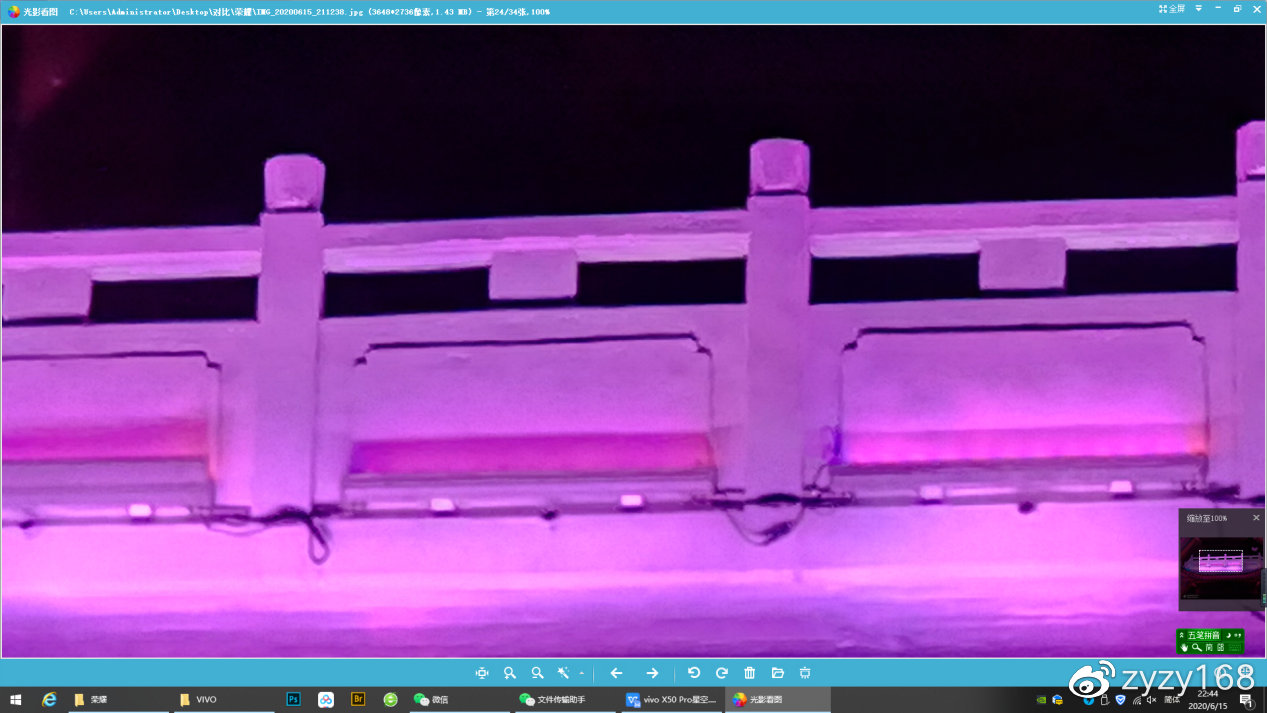Open the title bar dropdown menu arrow
Screen dimensions: 1267x713
pyautogui.click(x=1198, y=9)
